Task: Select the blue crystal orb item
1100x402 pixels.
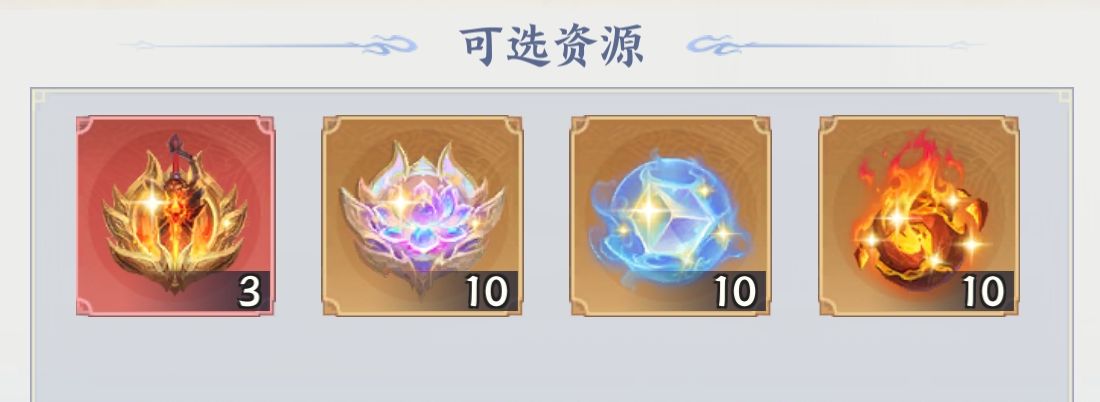Action: tap(670, 215)
